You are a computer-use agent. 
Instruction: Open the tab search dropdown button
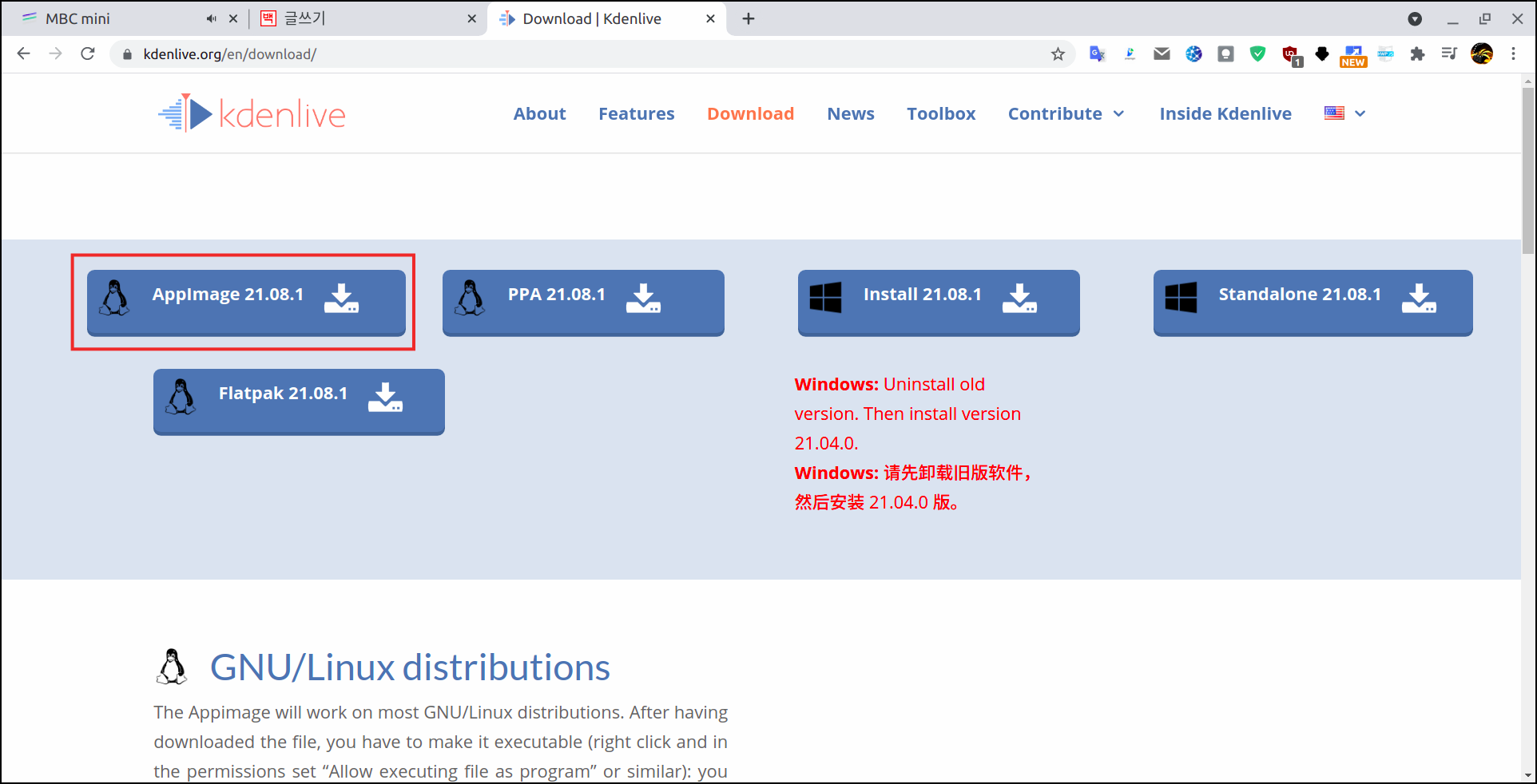(x=1415, y=18)
